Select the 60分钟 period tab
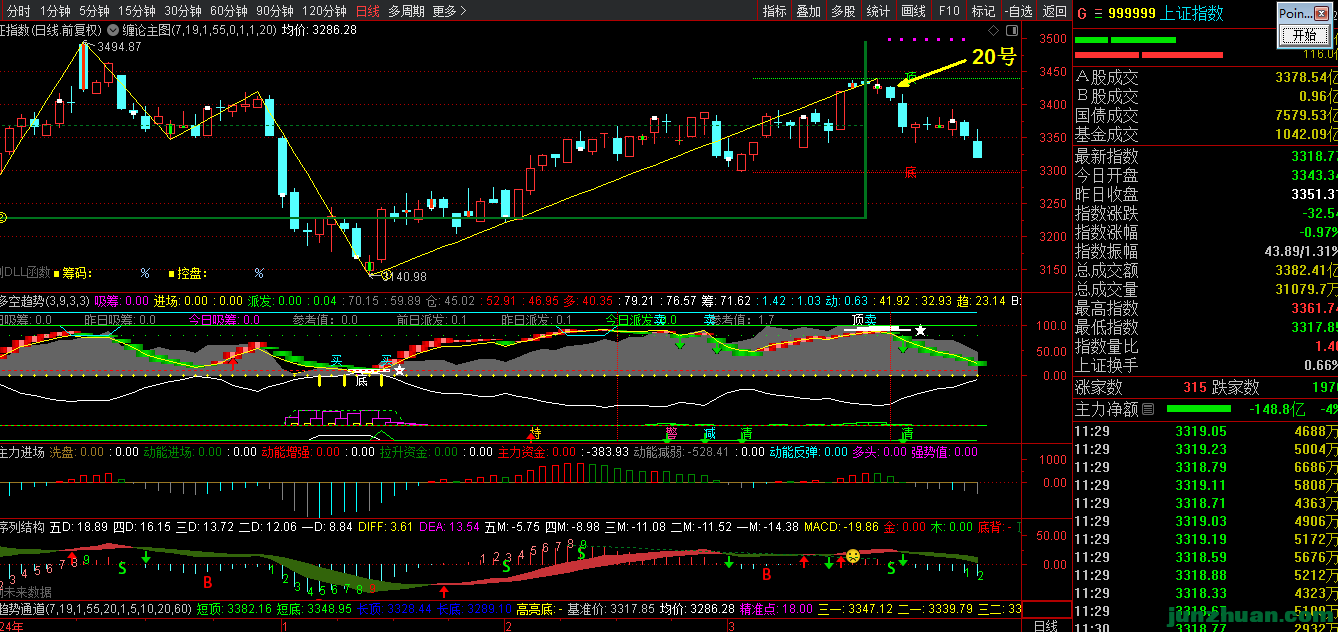This screenshot has width=1338, height=632. tap(229, 11)
